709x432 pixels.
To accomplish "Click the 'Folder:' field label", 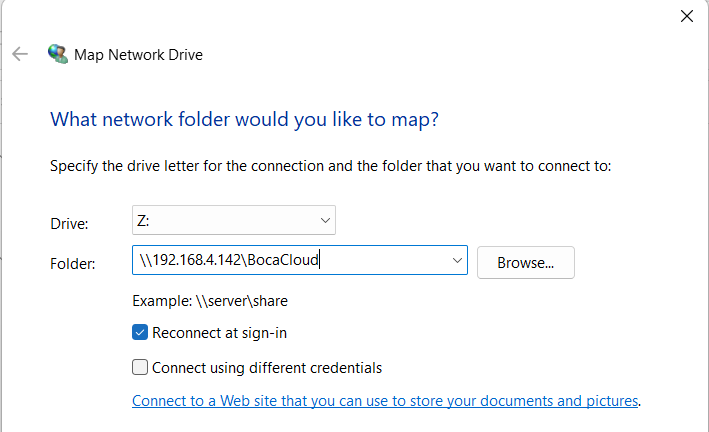I will click(73, 263).
